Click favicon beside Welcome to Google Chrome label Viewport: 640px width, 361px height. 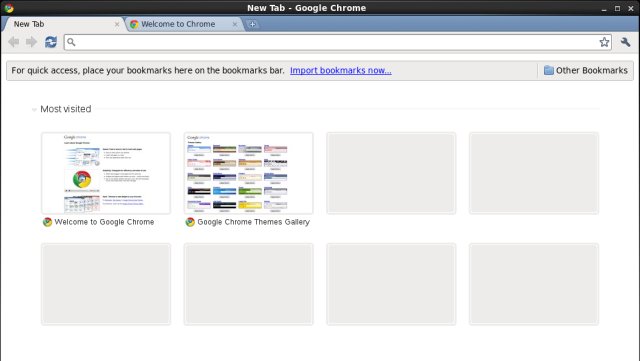[47, 222]
